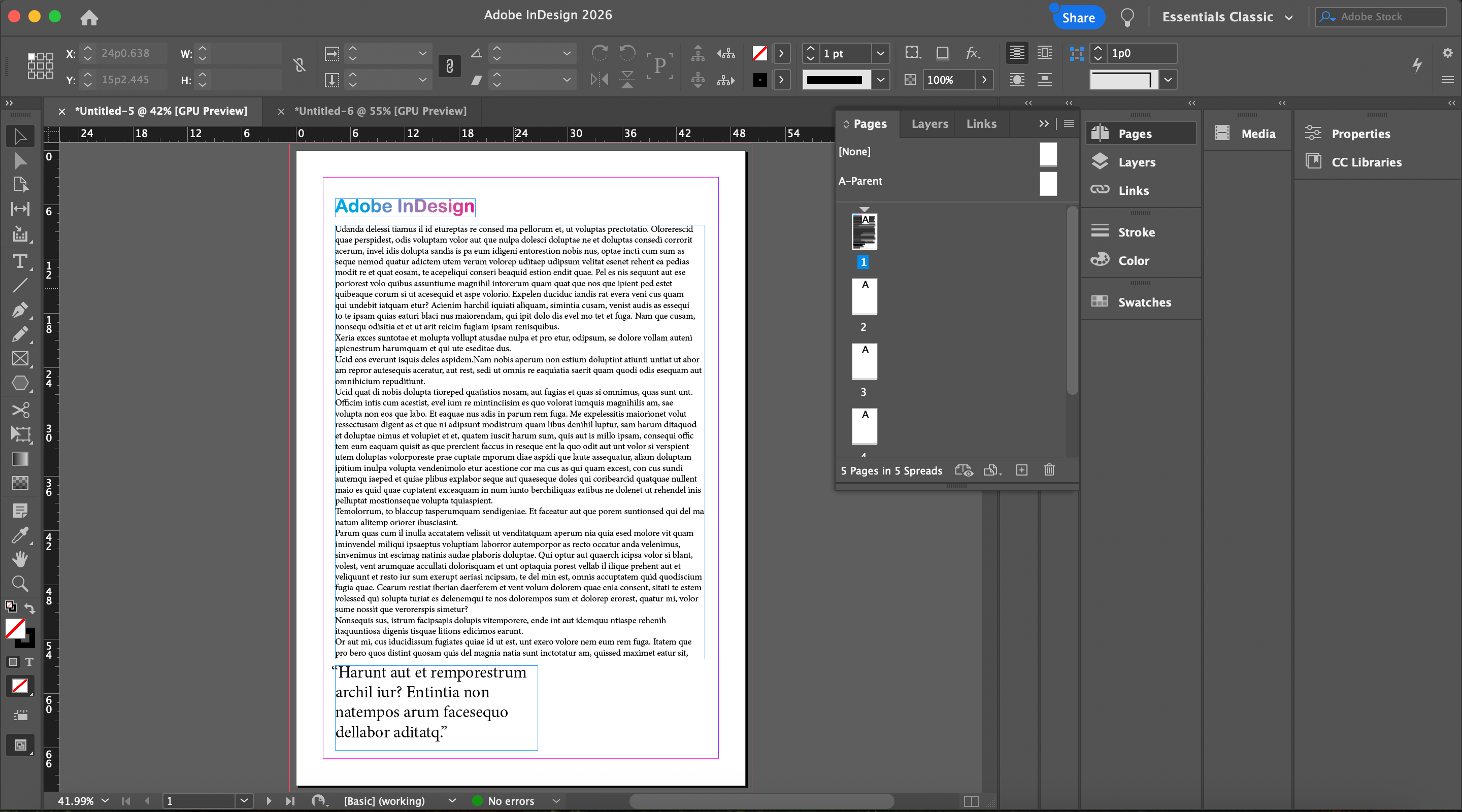Select the Type tool
The image size is (1462, 812).
(20, 261)
